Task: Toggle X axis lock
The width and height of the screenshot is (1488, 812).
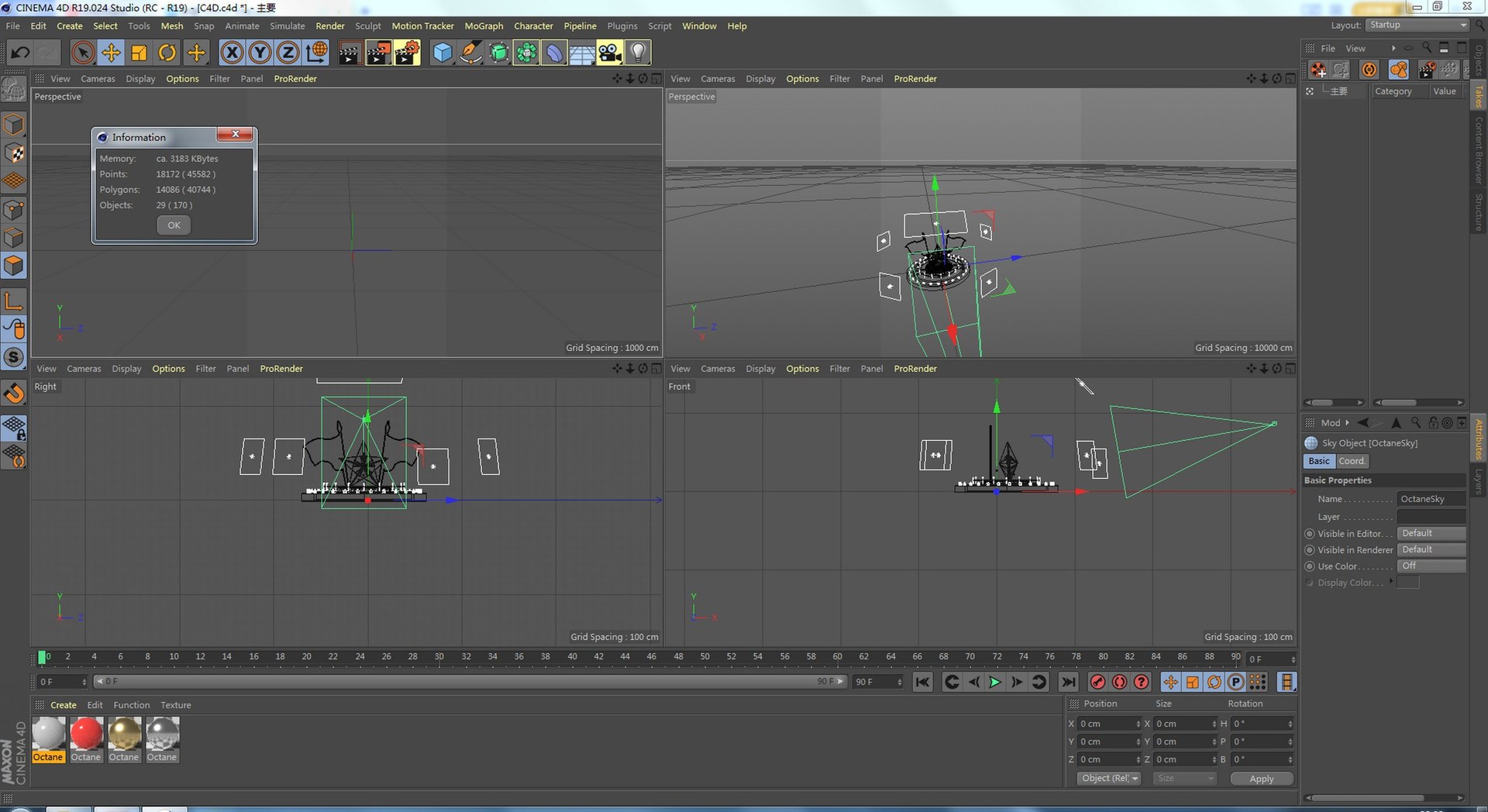Action: pyautogui.click(x=232, y=53)
